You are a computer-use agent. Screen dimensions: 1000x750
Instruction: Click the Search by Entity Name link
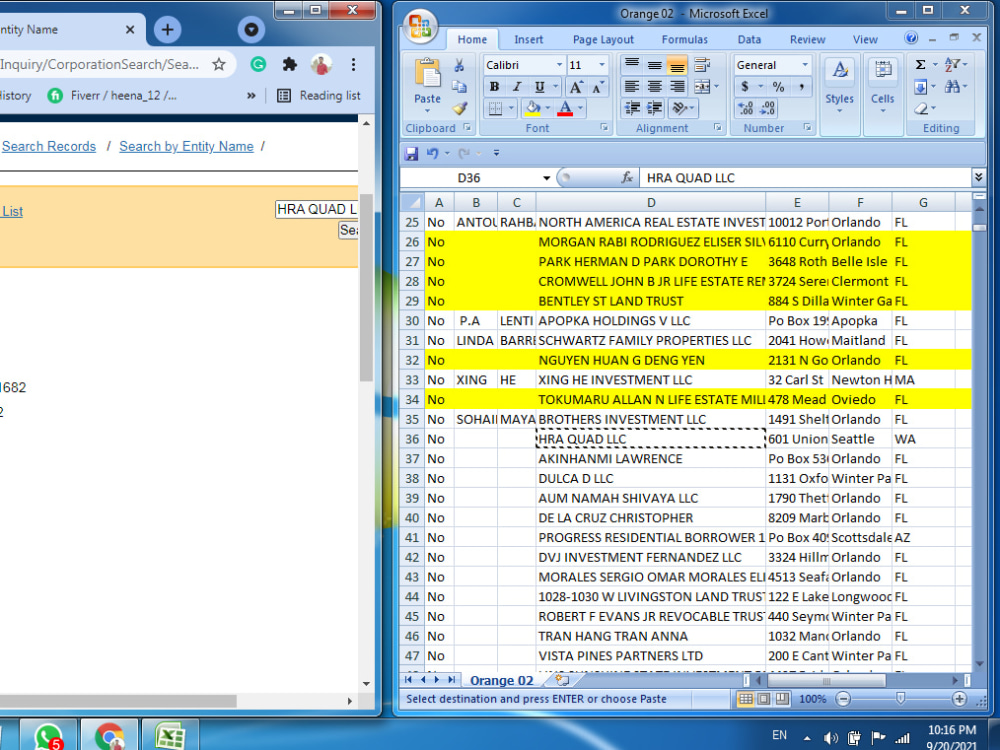[186, 146]
